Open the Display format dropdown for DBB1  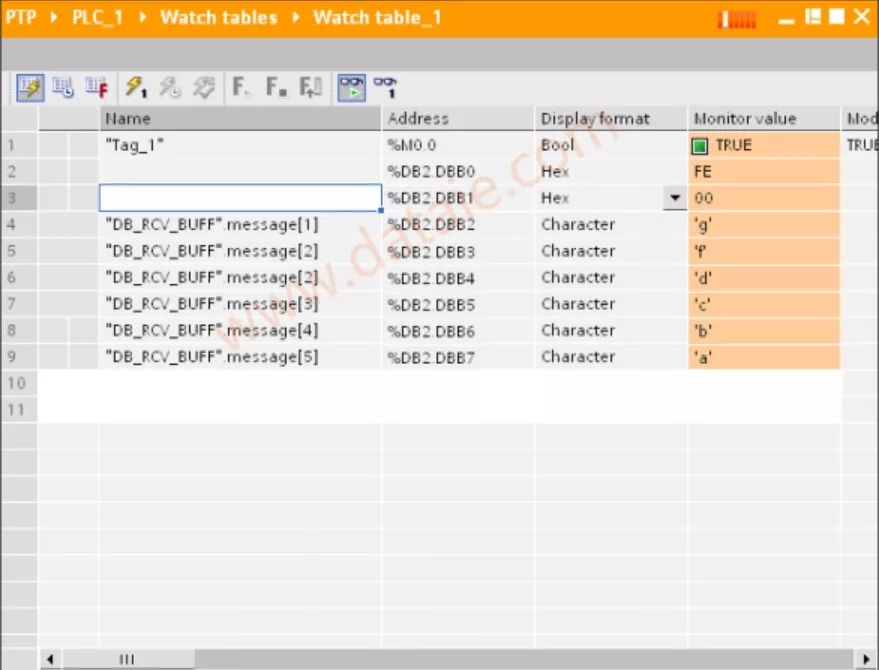click(675, 198)
